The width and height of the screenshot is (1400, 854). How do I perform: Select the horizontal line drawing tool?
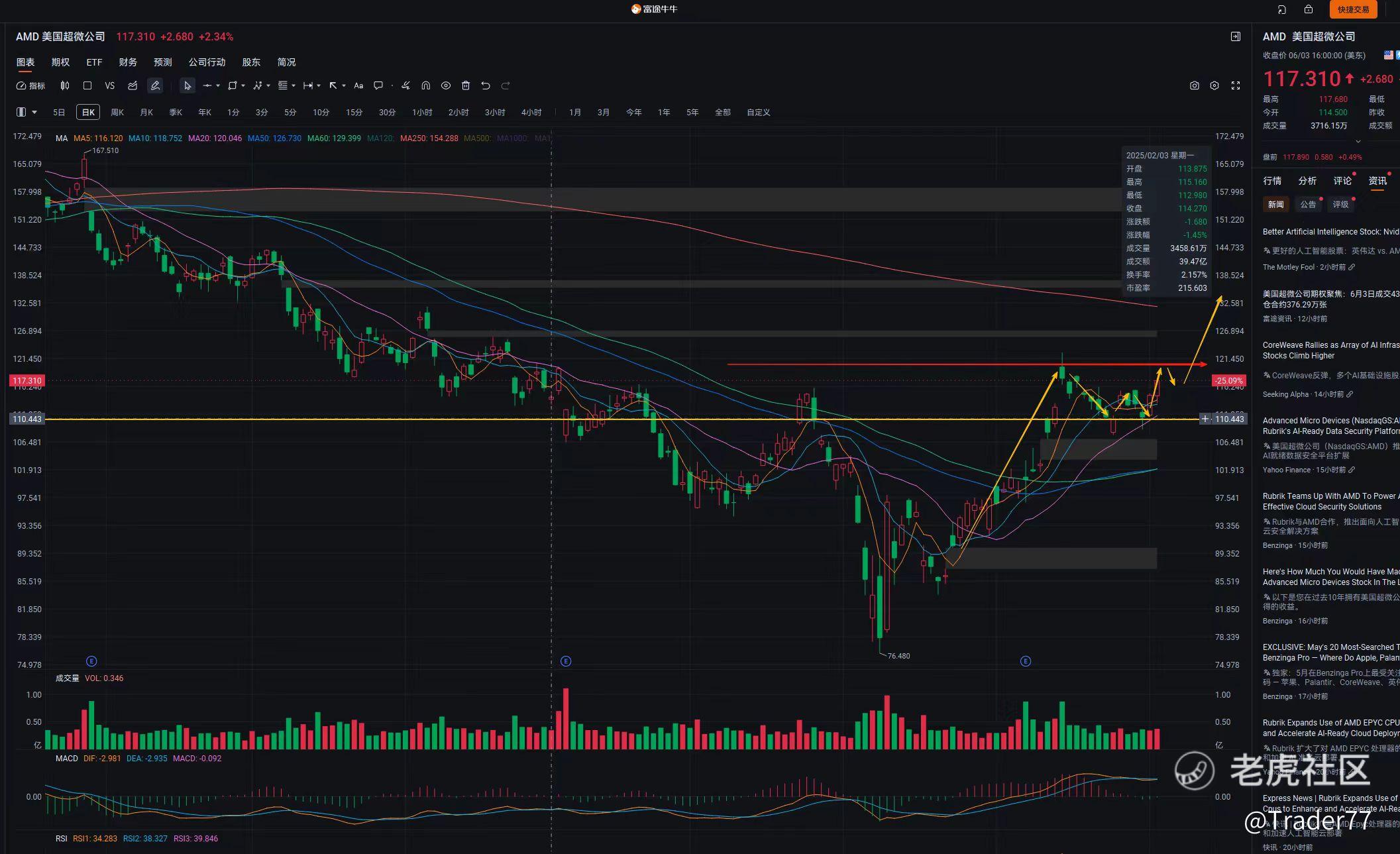click(x=207, y=85)
